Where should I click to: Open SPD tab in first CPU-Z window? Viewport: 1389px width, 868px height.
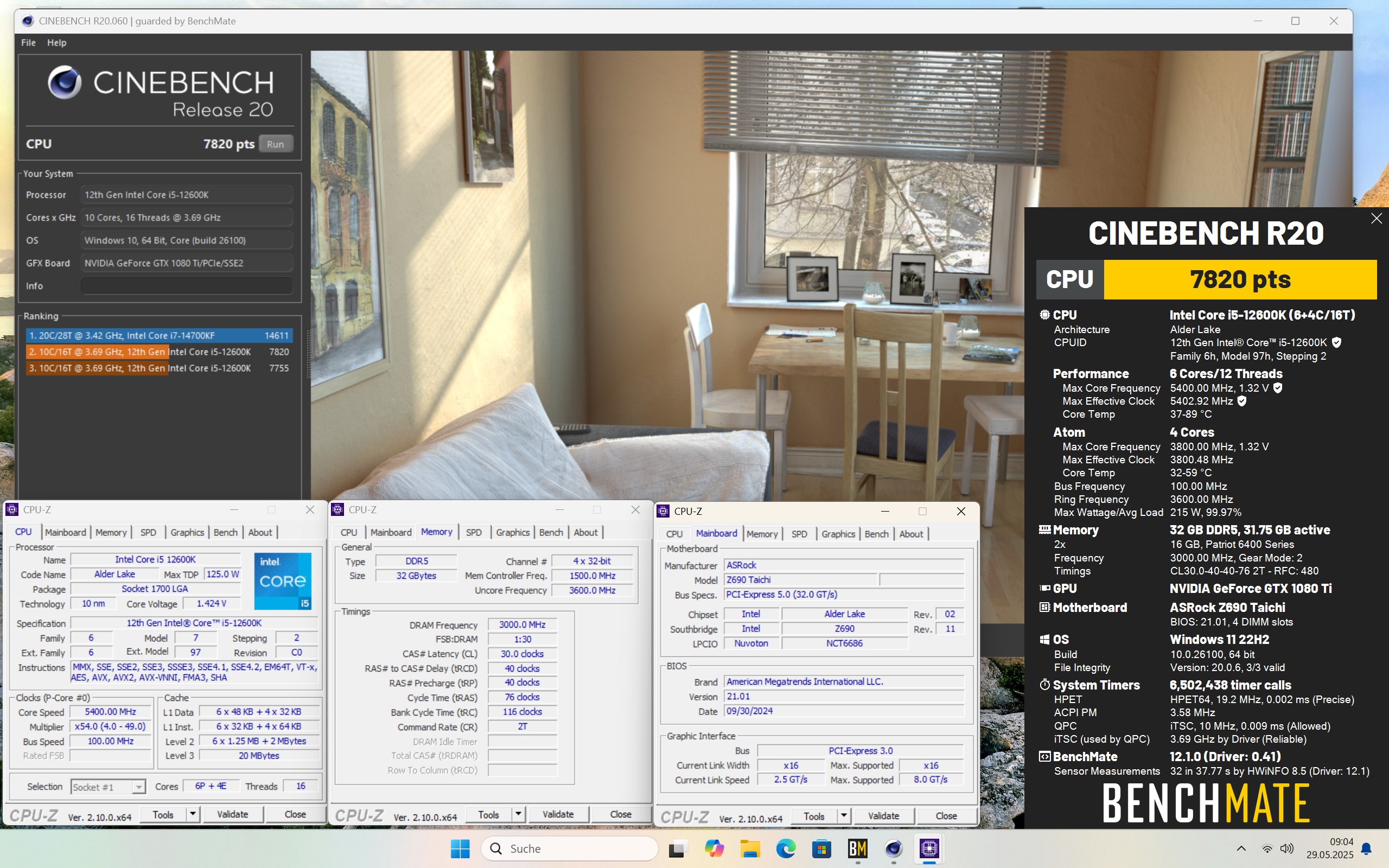(148, 532)
